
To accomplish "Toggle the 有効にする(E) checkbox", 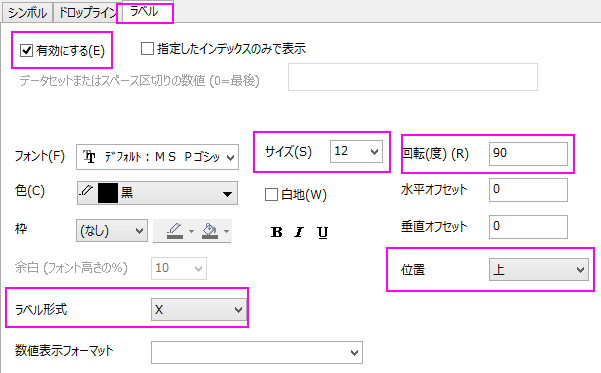I will [x=26, y=50].
